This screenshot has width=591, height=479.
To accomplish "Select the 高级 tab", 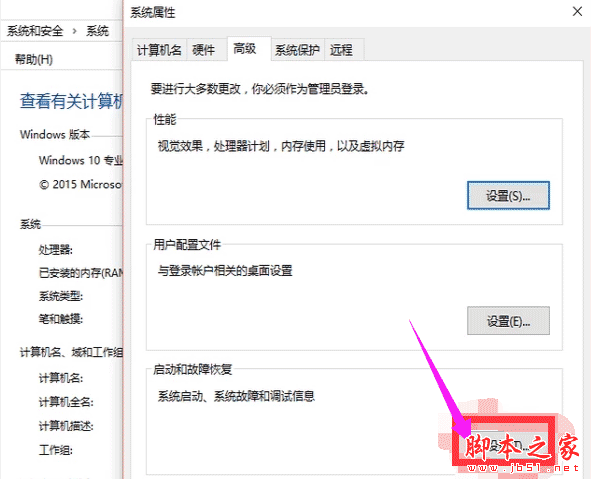I will [245, 48].
